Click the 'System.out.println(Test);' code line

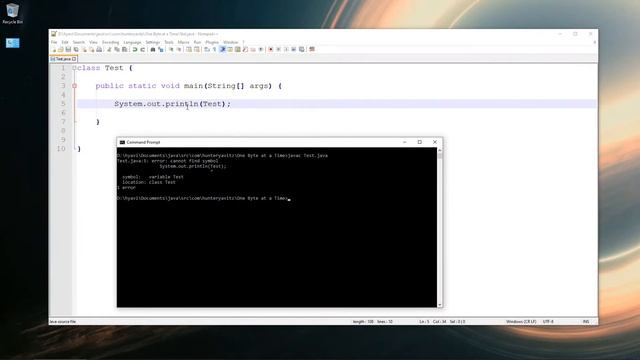click(172, 104)
